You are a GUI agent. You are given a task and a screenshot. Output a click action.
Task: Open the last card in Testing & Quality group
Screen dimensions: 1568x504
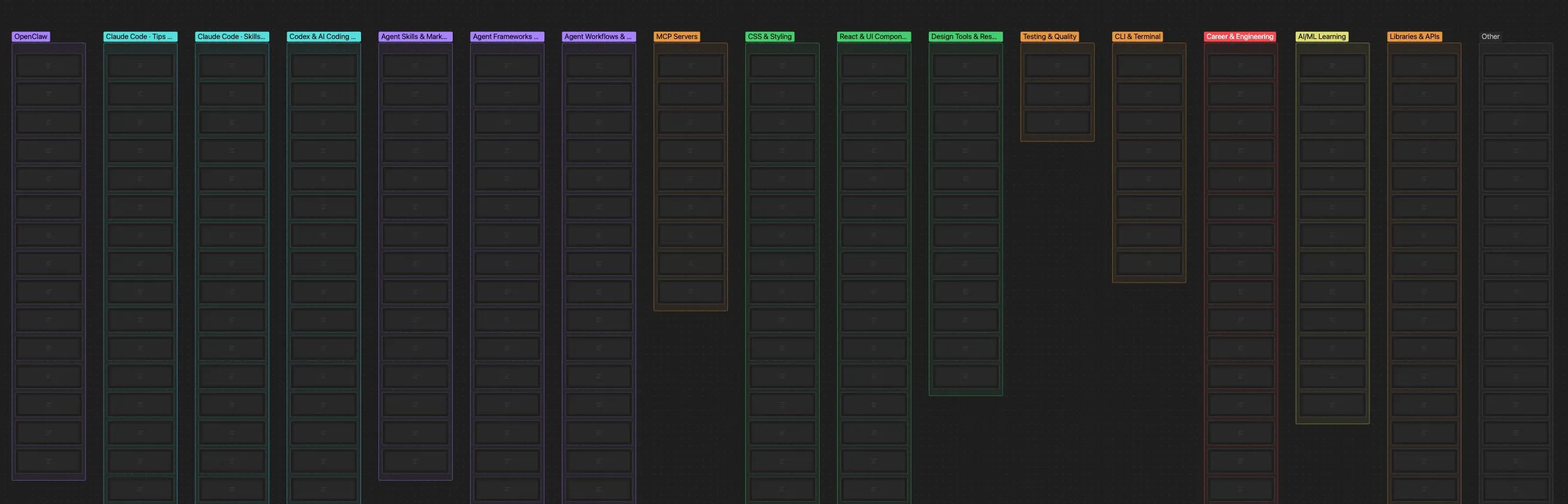[x=1057, y=122]
